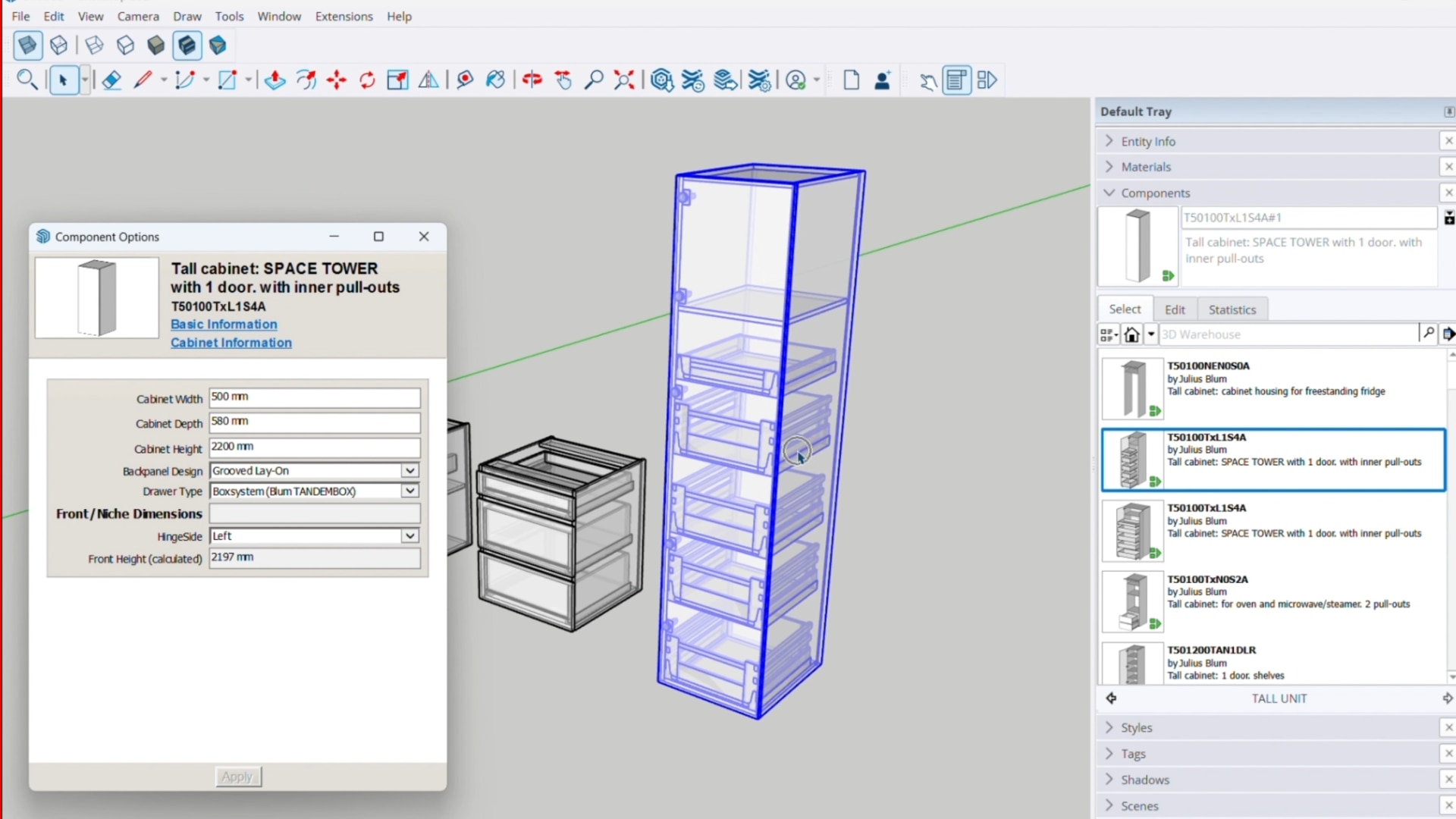Image resolution: width=1456 pixels, height=819 pixels.
Task: Switch to the Statistics tab
Action: tap(1232, 309)
